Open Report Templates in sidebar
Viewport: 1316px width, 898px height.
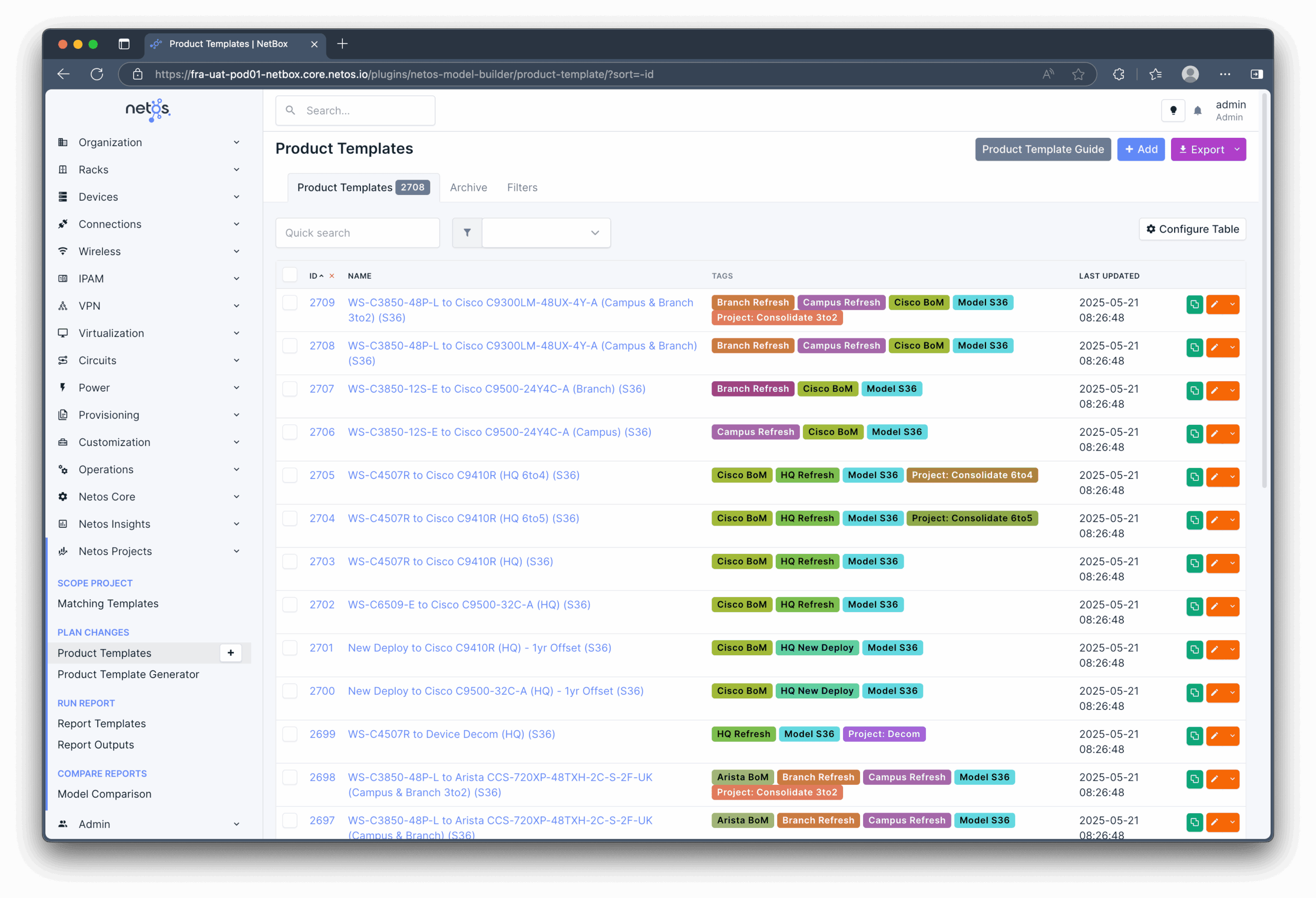(102, 724)
